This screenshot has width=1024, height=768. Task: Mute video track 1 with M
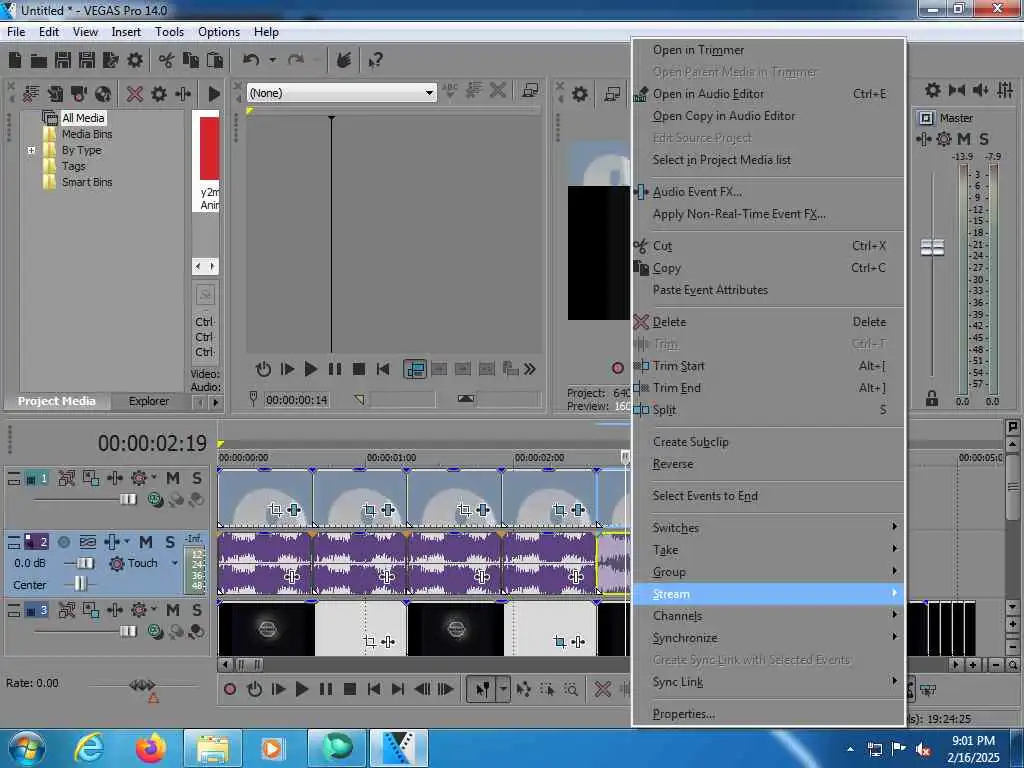[x=173, y=478]
